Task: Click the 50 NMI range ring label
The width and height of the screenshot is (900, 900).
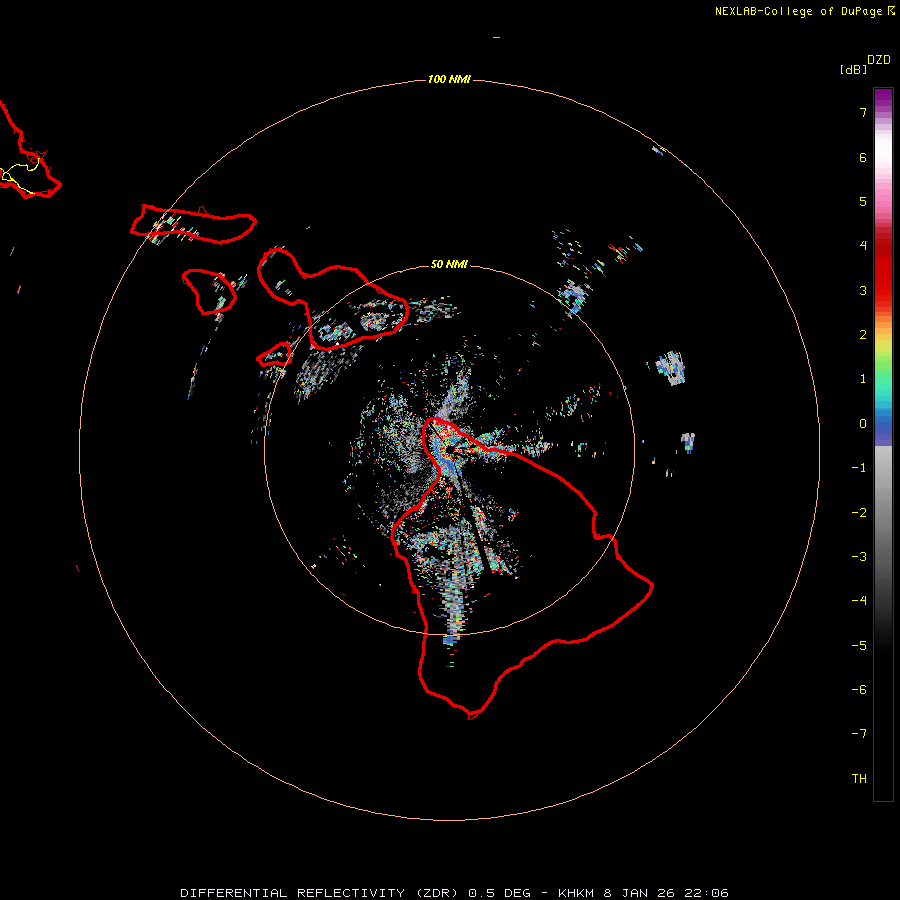Action: tap(449, 264)
